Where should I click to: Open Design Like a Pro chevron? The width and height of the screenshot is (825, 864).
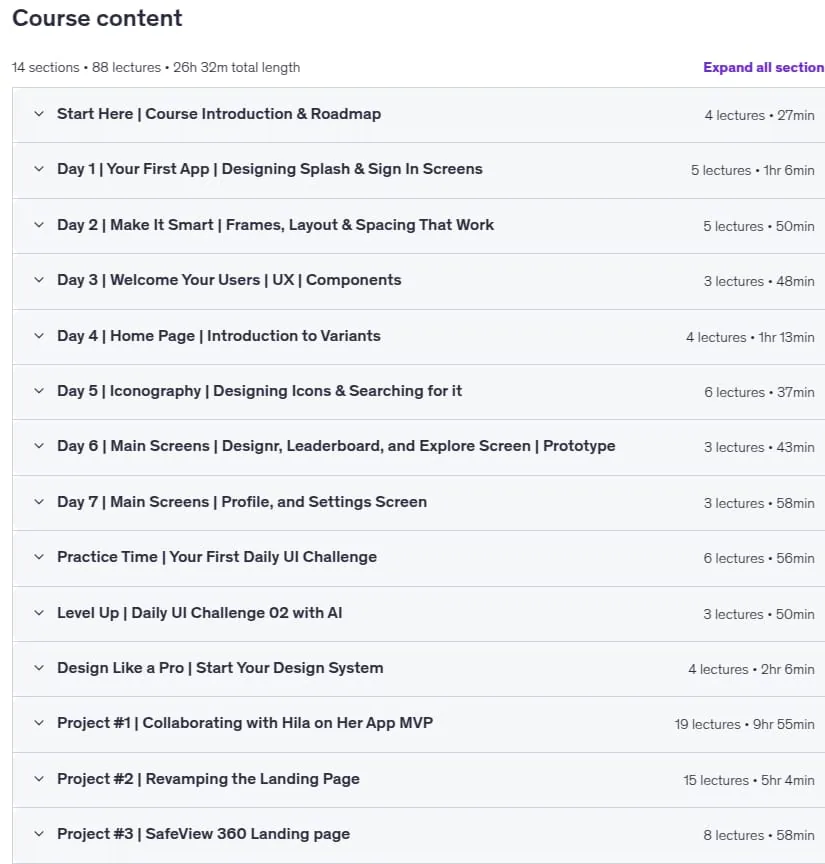[39, 668]
